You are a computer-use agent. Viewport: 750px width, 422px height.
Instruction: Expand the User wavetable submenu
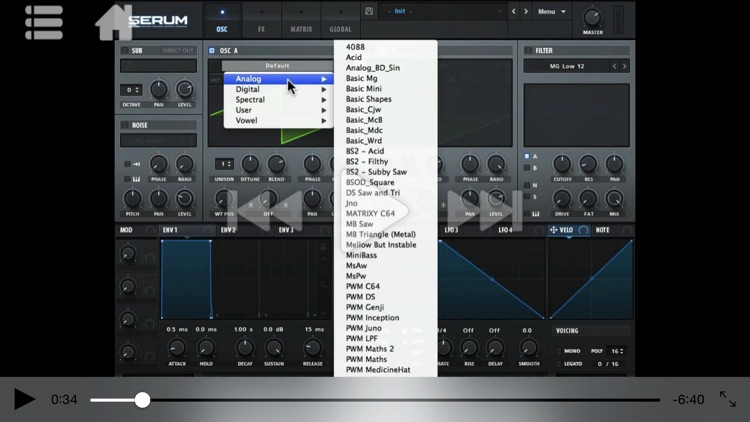pos(278,110)
